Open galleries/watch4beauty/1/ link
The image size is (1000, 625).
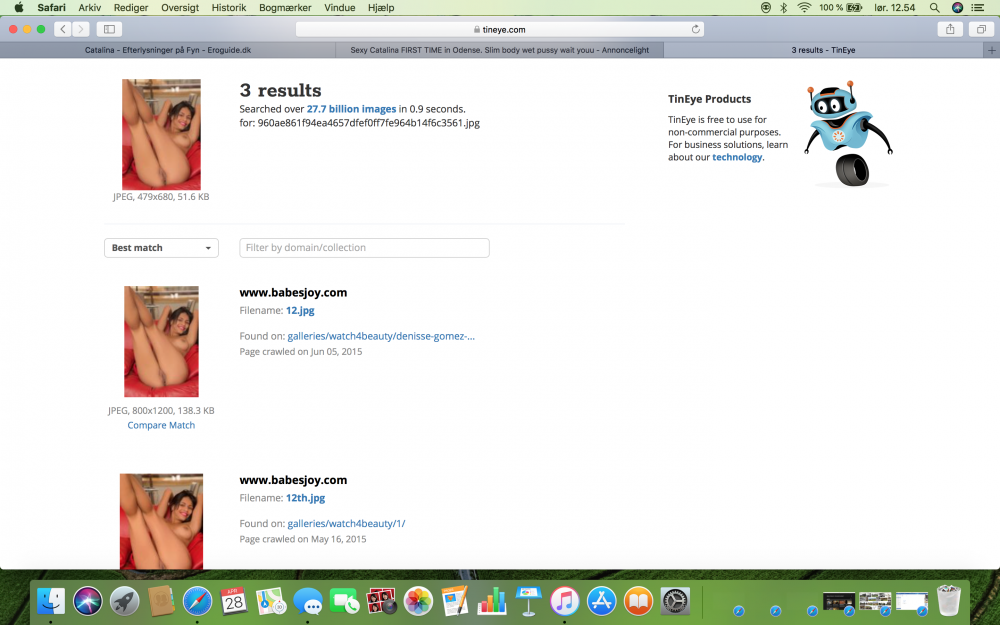tap(346, 524)
